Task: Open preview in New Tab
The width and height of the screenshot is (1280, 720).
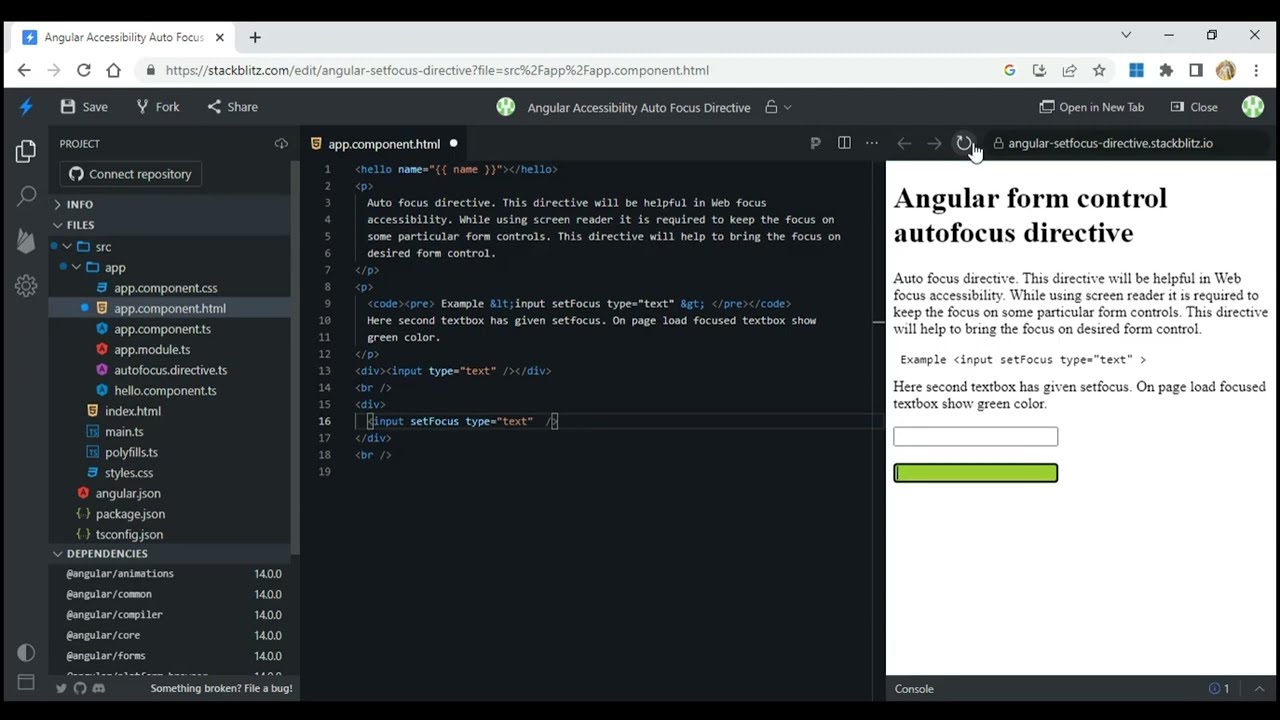Action: [x=1091, y=107]
